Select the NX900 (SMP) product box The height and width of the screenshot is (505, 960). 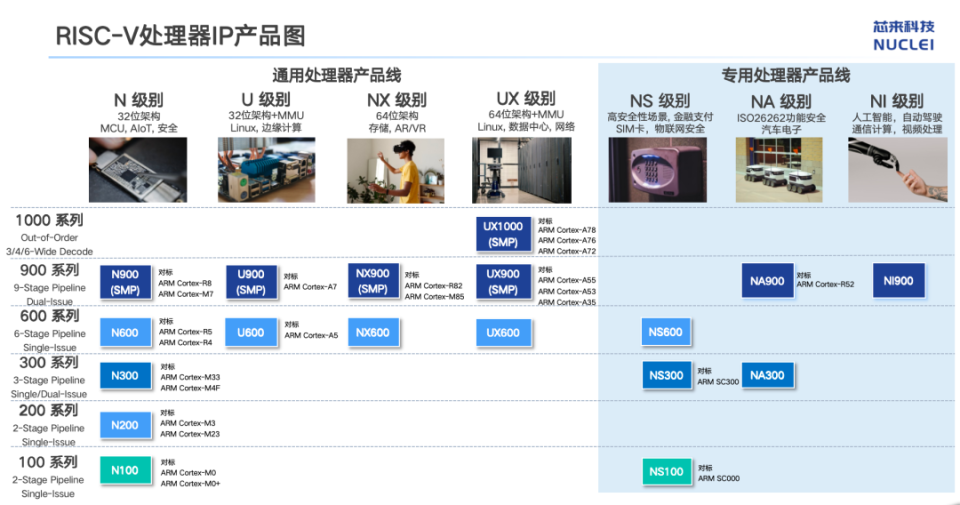pyautogui.click(x=373, y=281)
